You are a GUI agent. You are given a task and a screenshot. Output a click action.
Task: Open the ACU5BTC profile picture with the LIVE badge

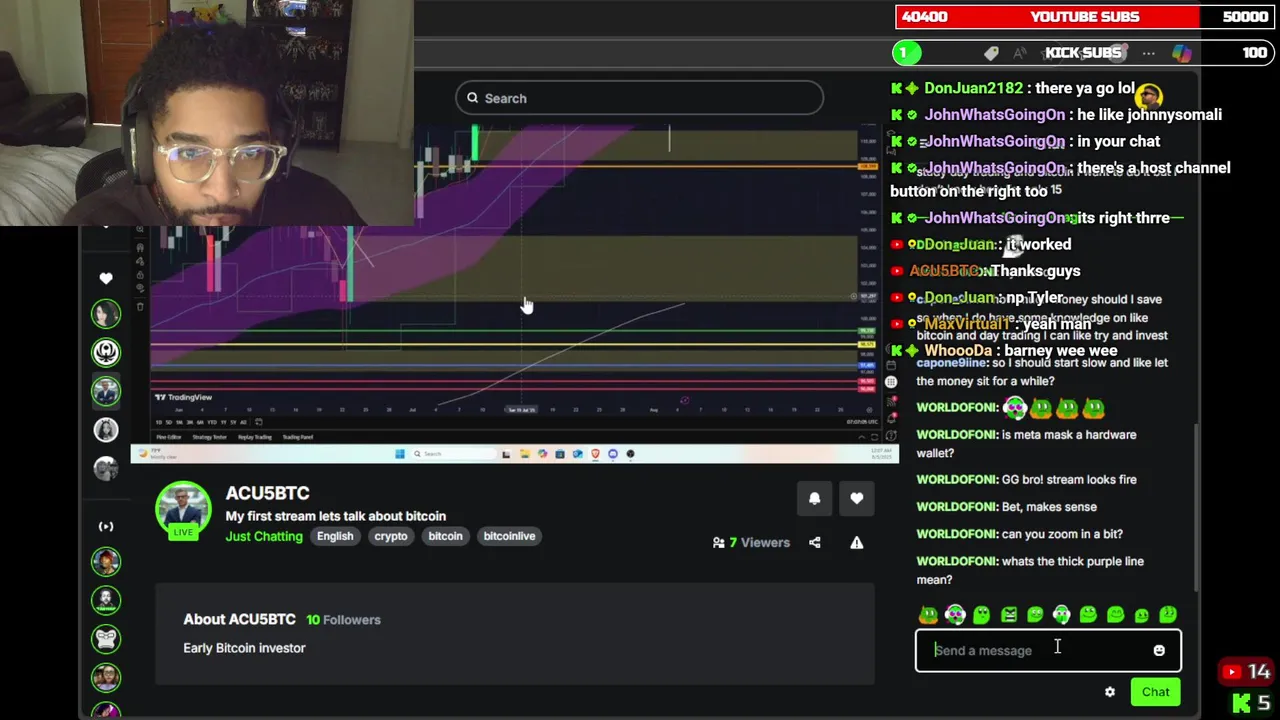coord(183,510)
